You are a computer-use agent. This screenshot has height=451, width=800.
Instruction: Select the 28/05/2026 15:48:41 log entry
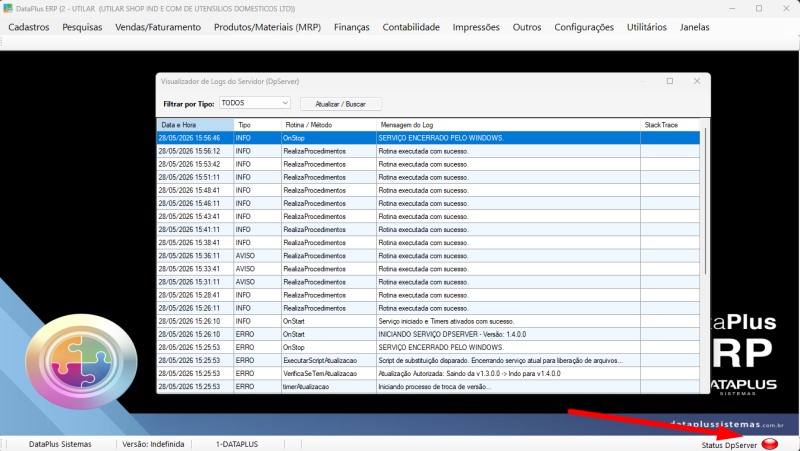(428, 190)
